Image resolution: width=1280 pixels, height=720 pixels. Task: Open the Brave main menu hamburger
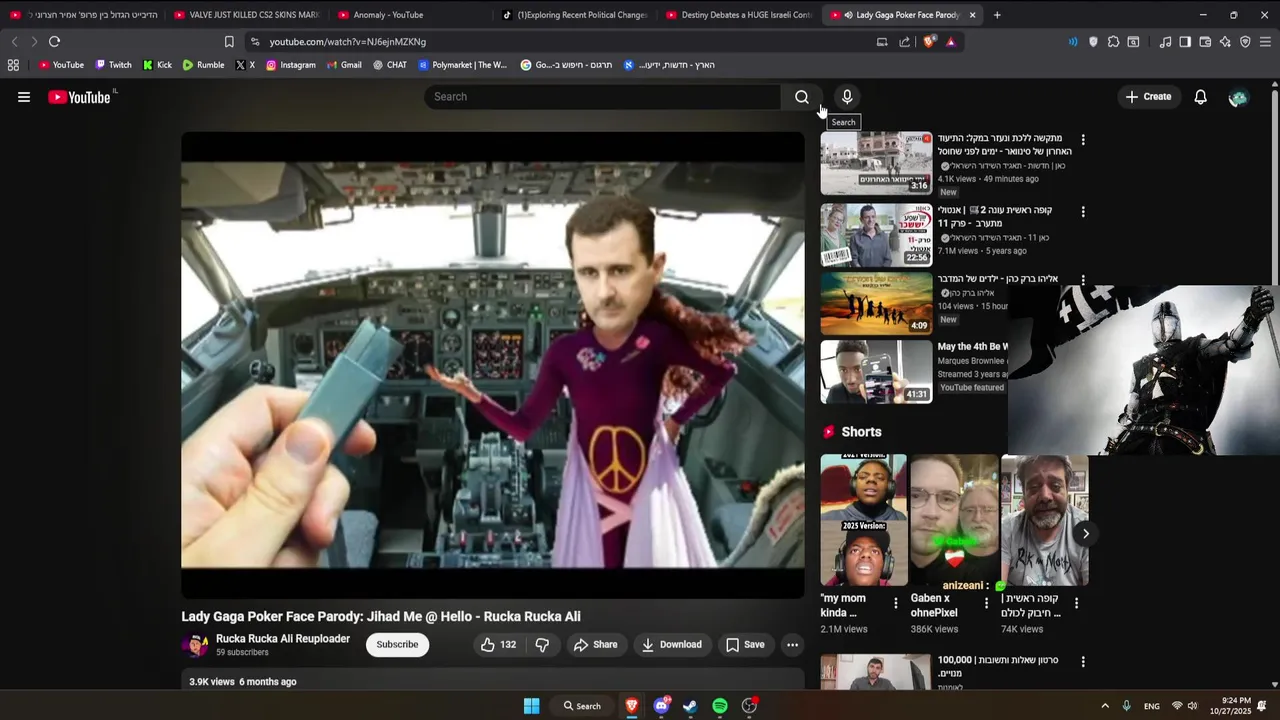[1265, 42]
